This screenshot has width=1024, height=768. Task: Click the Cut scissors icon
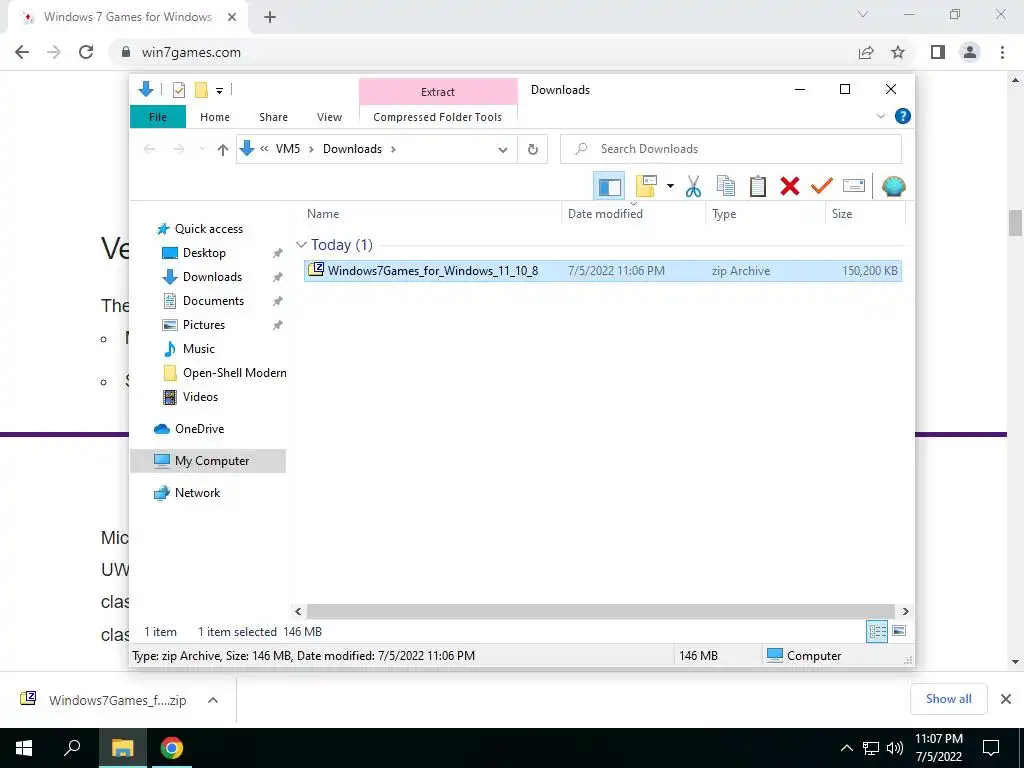[693, 187]
